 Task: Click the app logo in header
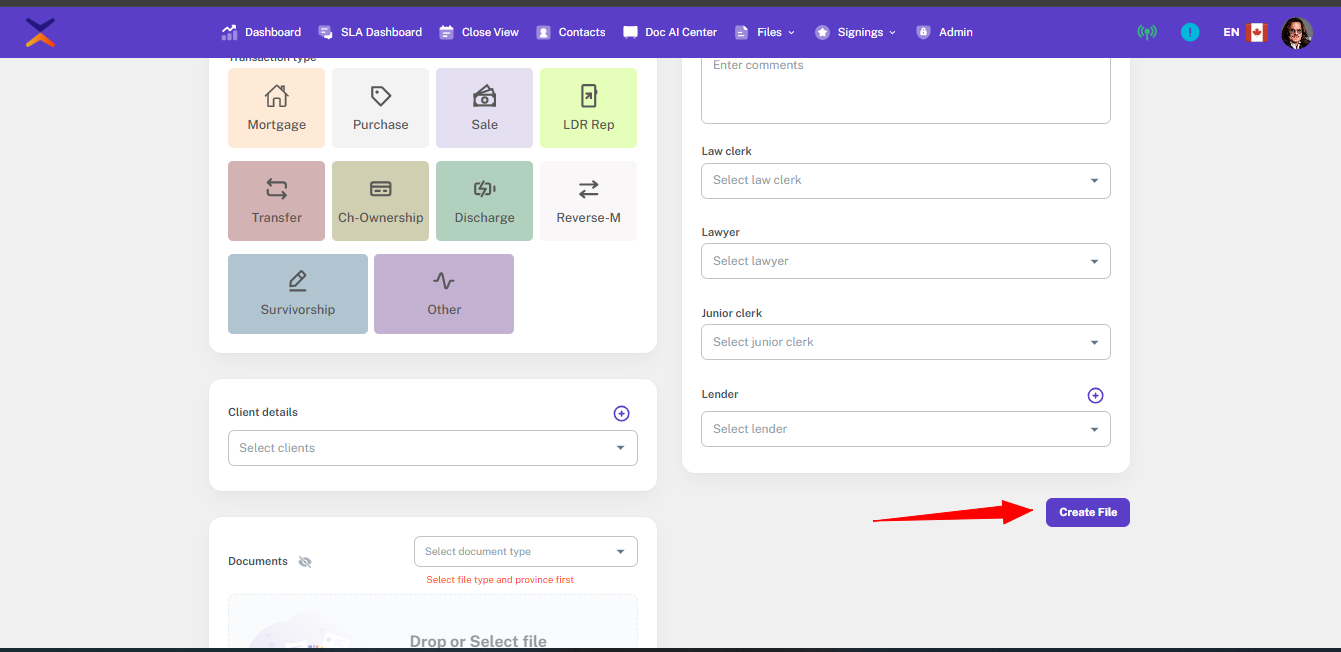coord(40,32)
